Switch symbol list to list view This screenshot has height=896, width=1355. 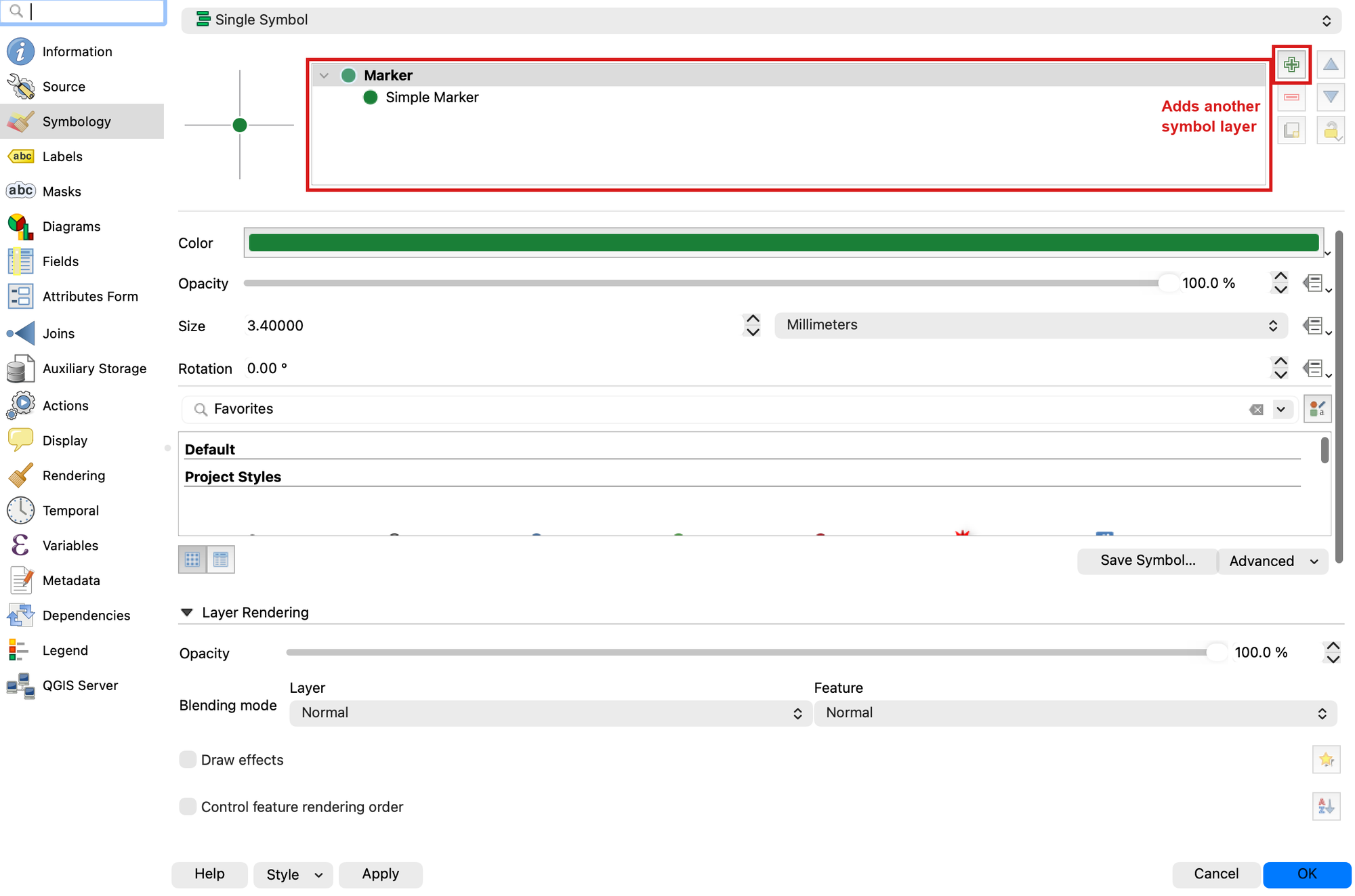pyautogui.click(x=221, y=559)
